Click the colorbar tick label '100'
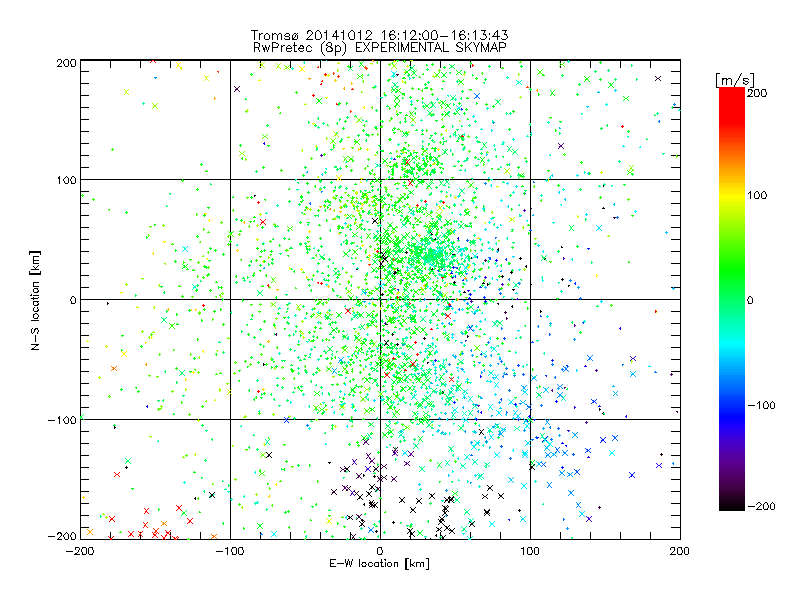Screen dimensions: 800x600 point(757,195)
